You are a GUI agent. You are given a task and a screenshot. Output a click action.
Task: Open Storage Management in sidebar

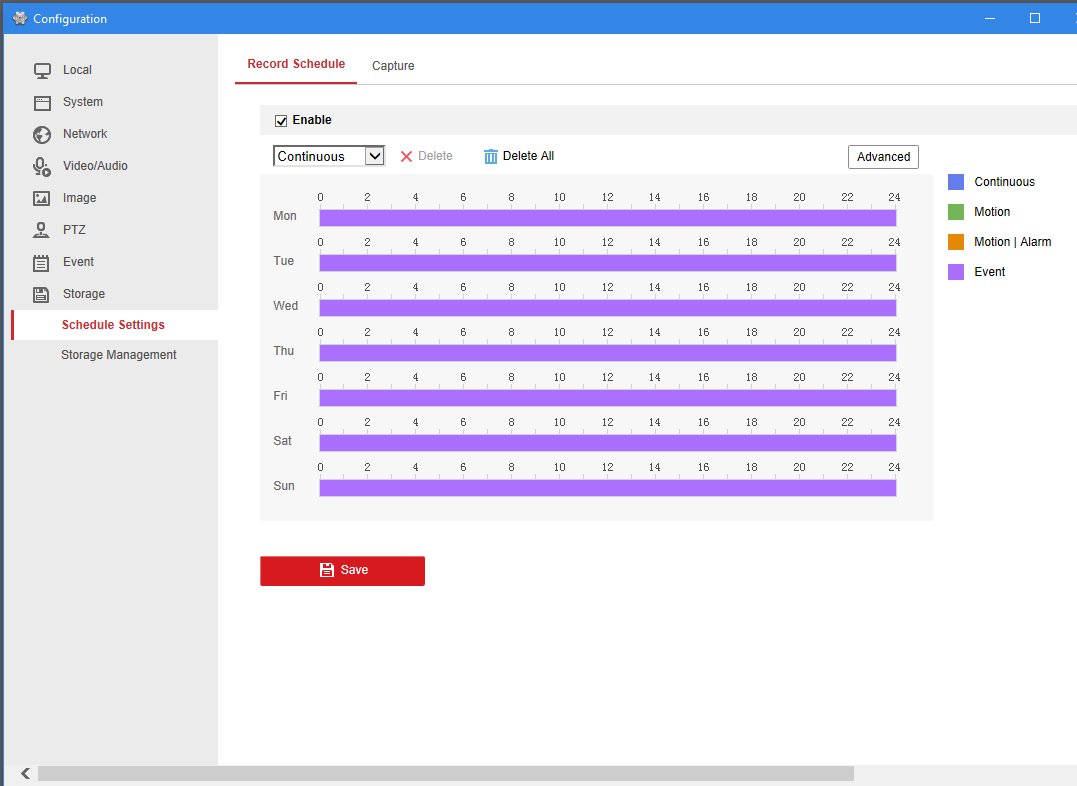coord(118,355)
